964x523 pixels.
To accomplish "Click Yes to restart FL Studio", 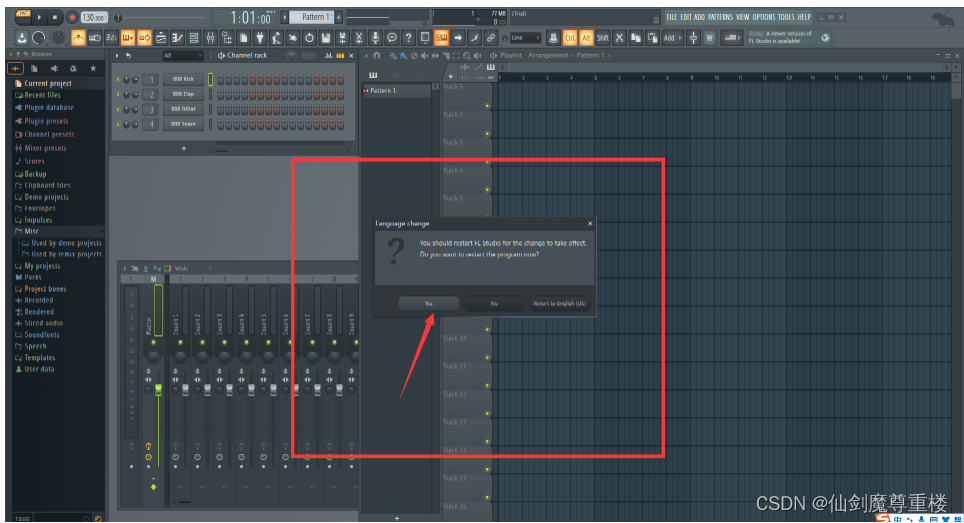I will [429, 304].
